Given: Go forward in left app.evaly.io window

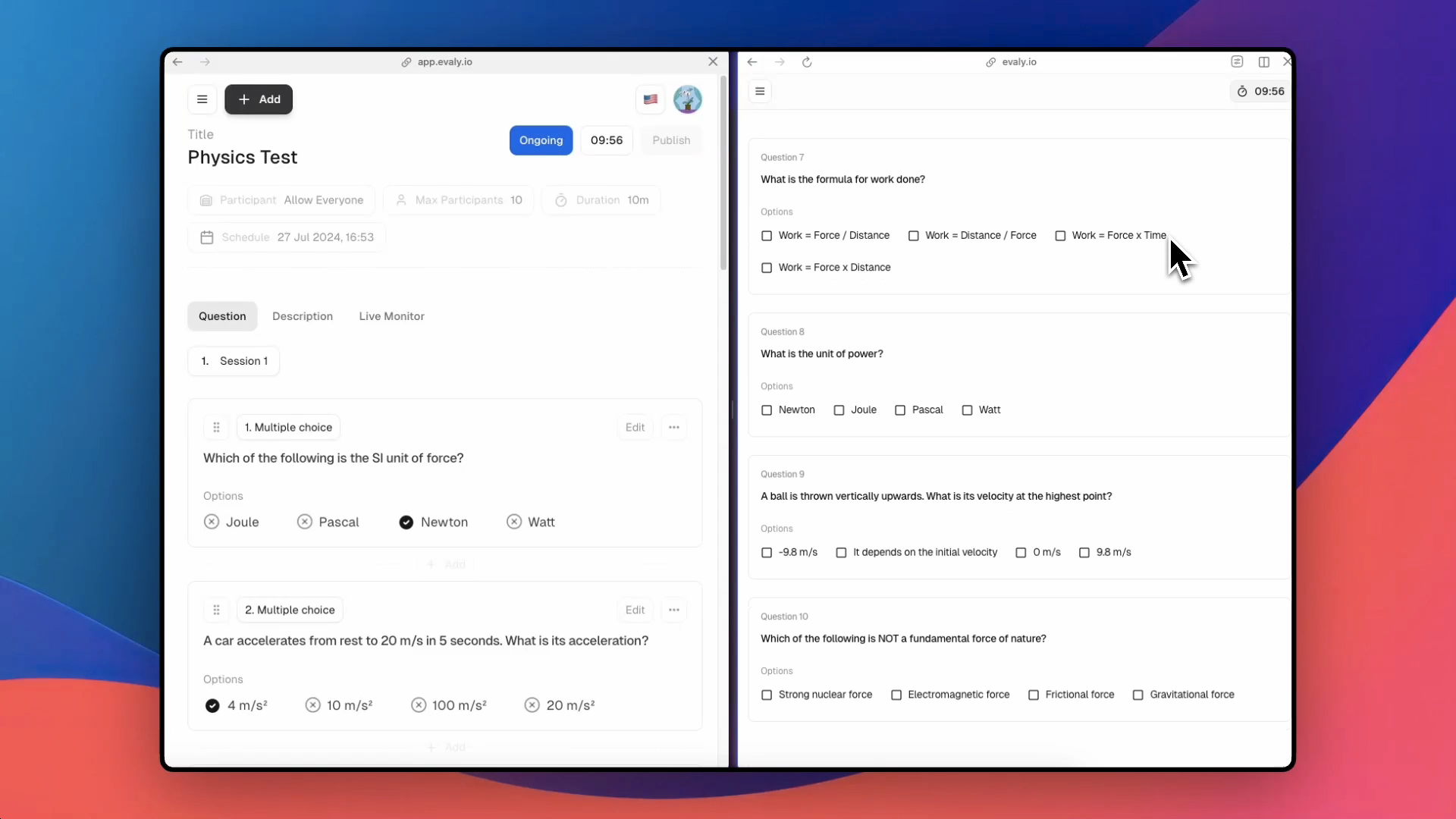Looking at the screenshot, I should pos(205,62).
